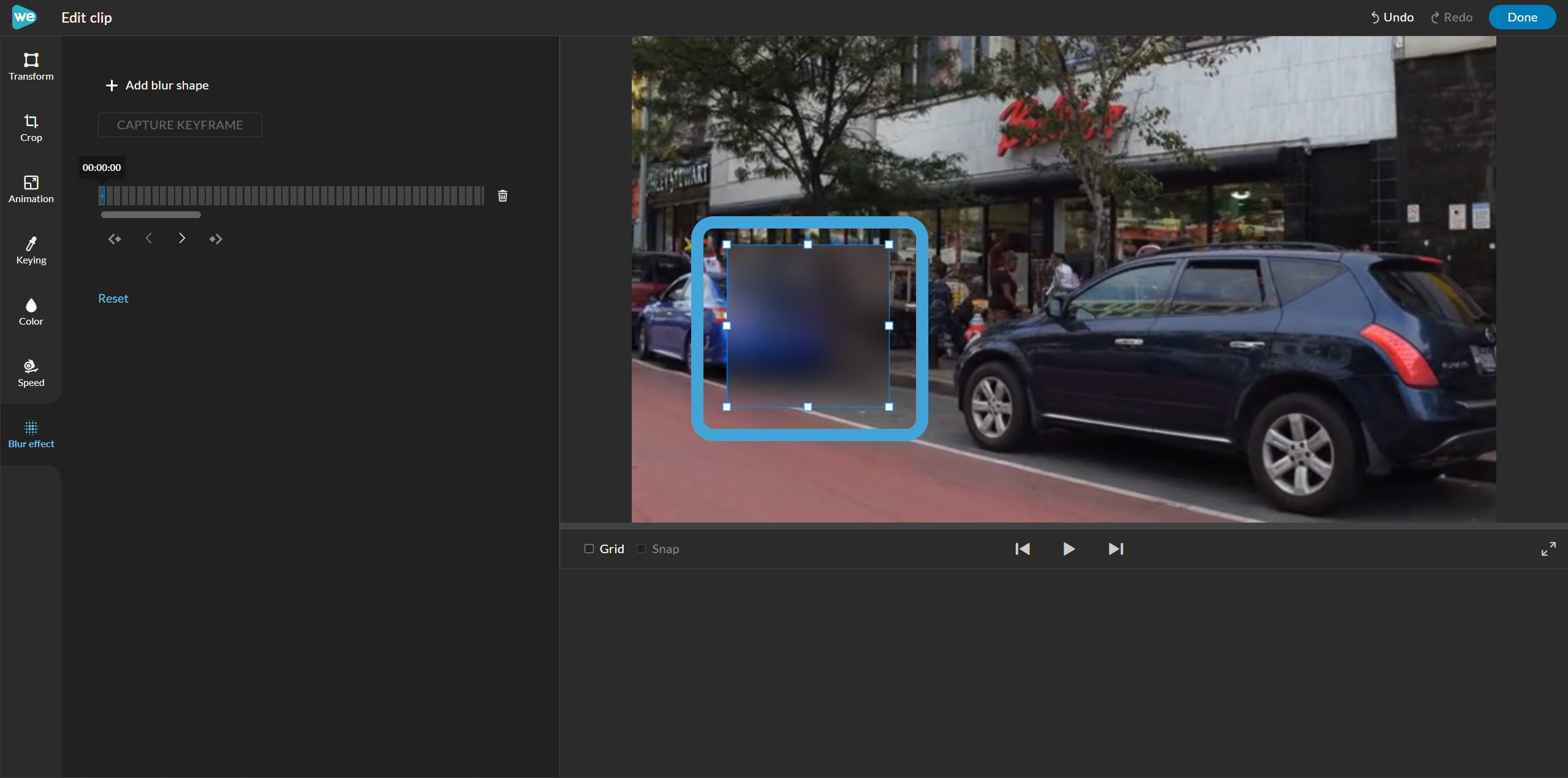The width and height of the screenshot is (1568, 778).
Task: Jump to the first keyframe
Action: (x=115, y=238)
